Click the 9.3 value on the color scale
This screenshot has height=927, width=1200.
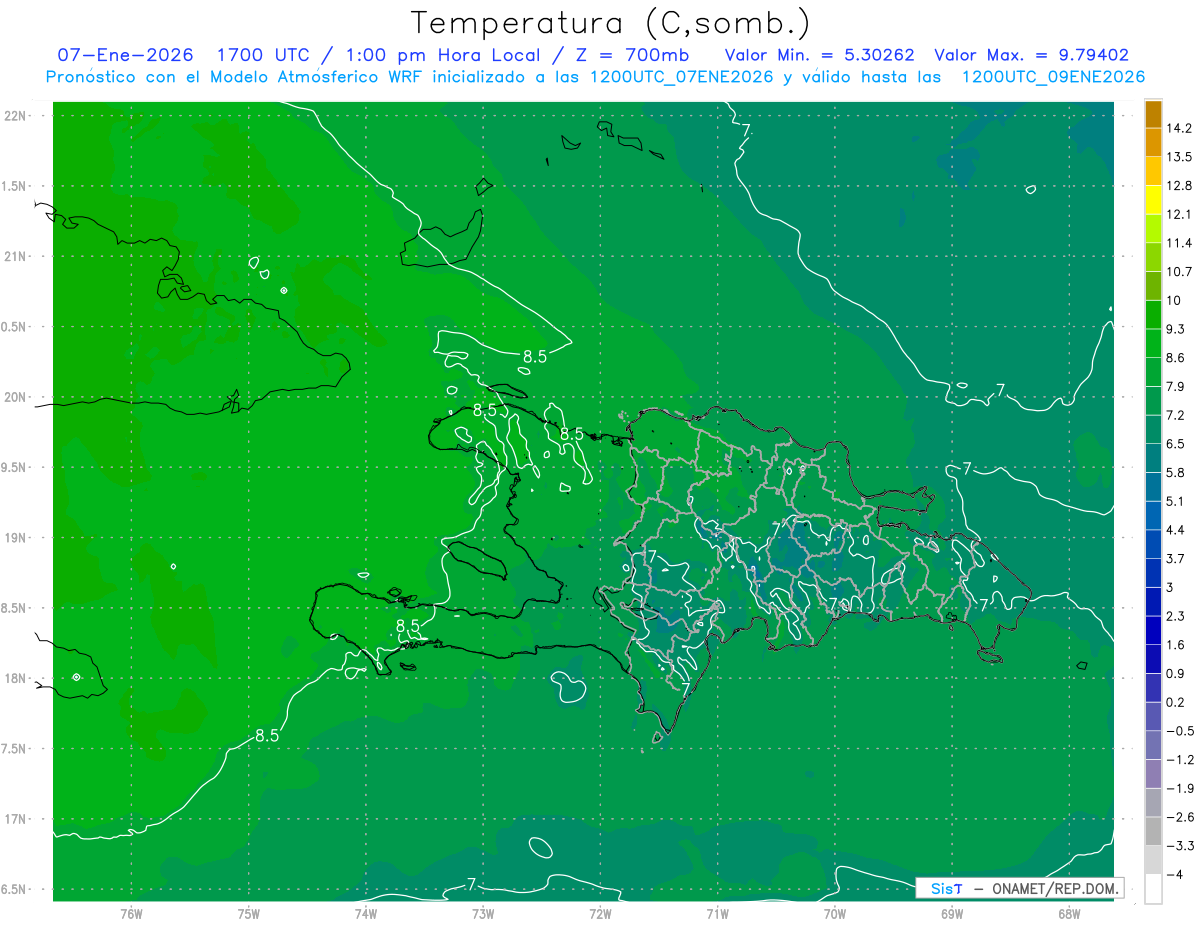[x=1176, y=329]
